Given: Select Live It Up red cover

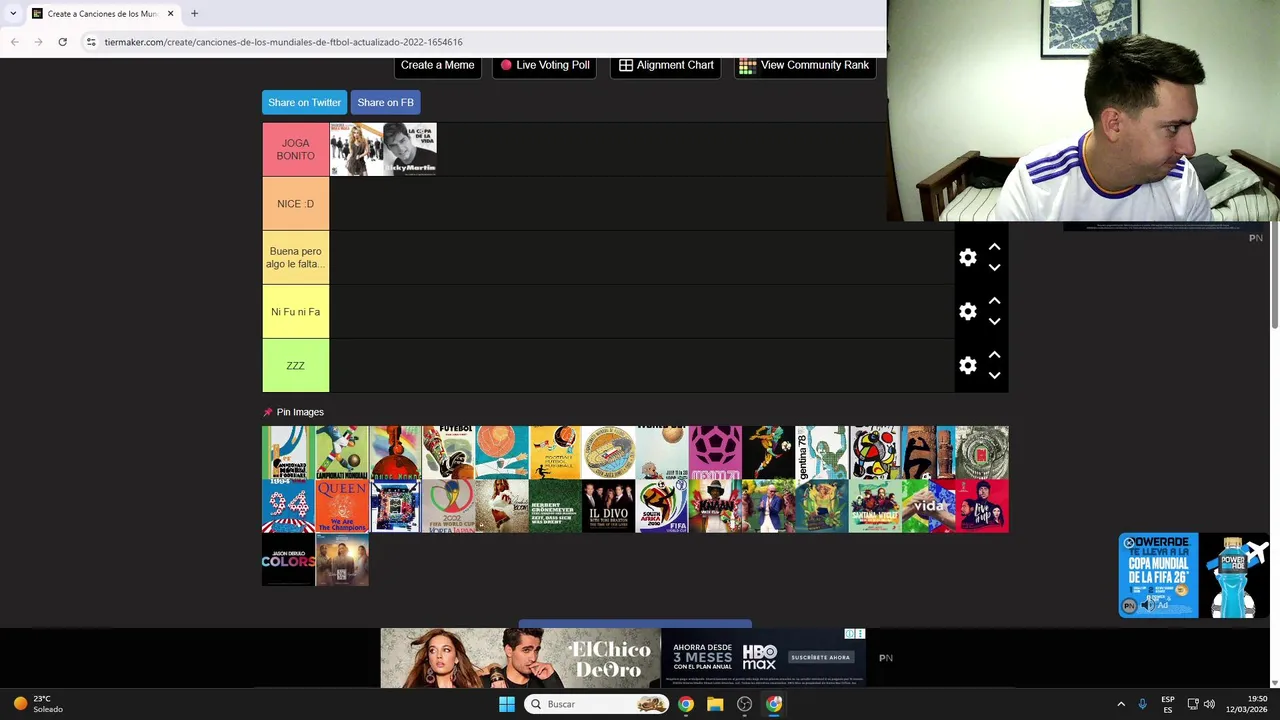Looking at the screenshot, I should pyautogui.click(x=982, y=506).
